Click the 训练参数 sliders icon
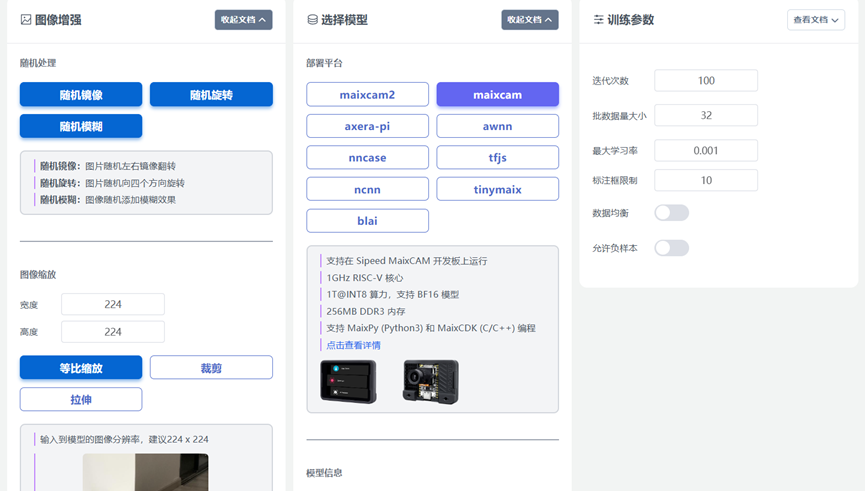 point(599,20)
